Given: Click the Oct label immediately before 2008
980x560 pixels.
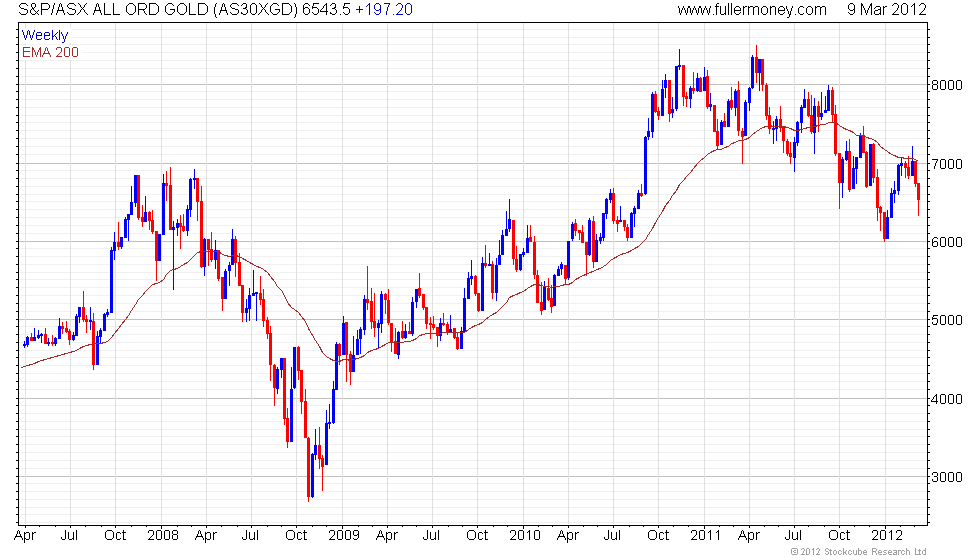Looking at the screenshot, I should pyautogui.click(x=115, y=536).
